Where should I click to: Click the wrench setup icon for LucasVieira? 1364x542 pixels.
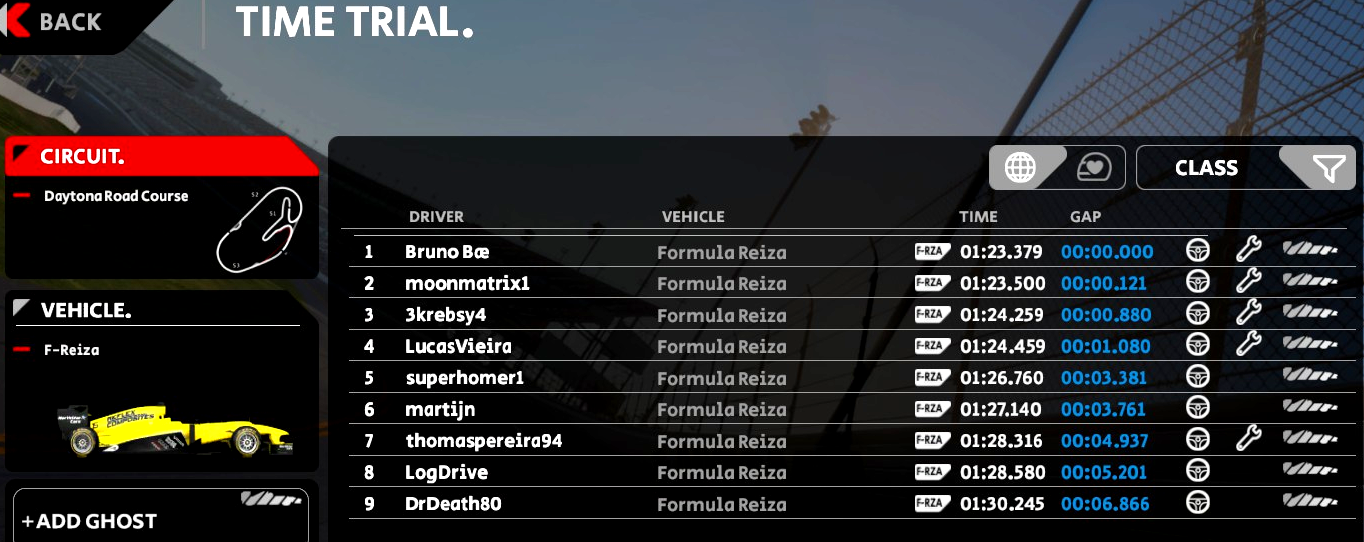[x=1247, y=344]
